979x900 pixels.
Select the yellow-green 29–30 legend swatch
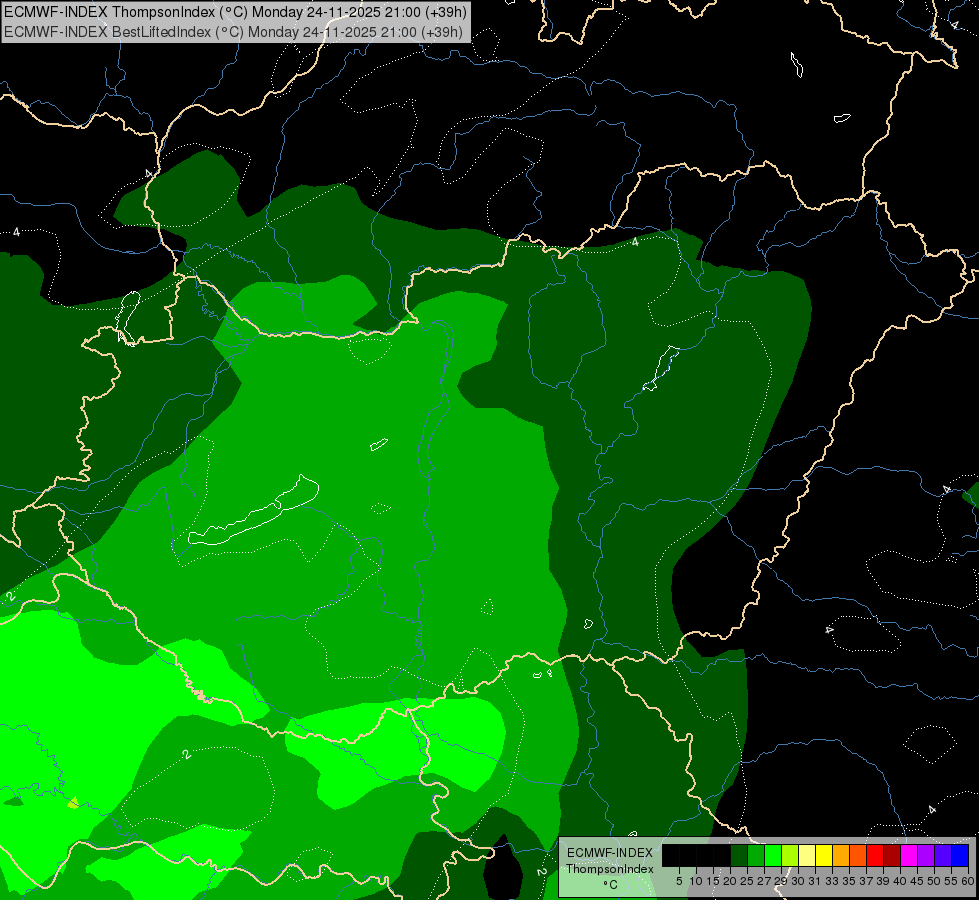click(x=790, y=855)
